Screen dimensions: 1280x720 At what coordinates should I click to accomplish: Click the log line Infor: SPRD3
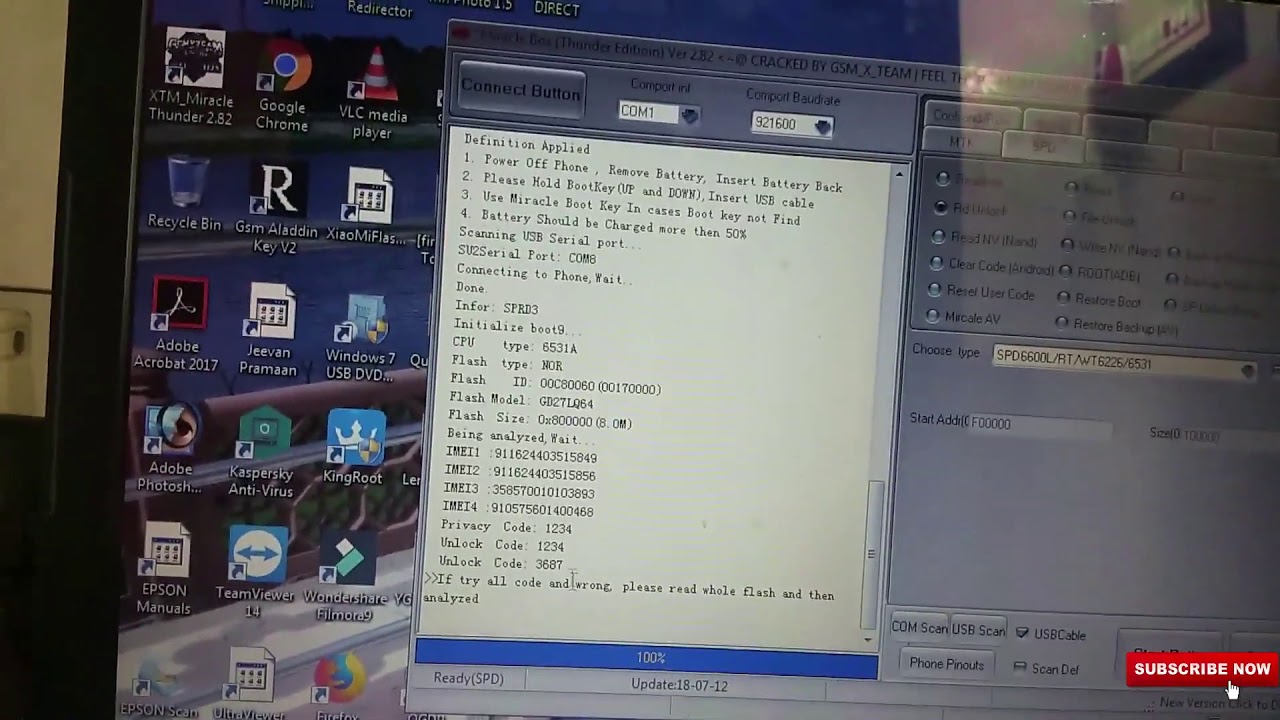point(496,307)
